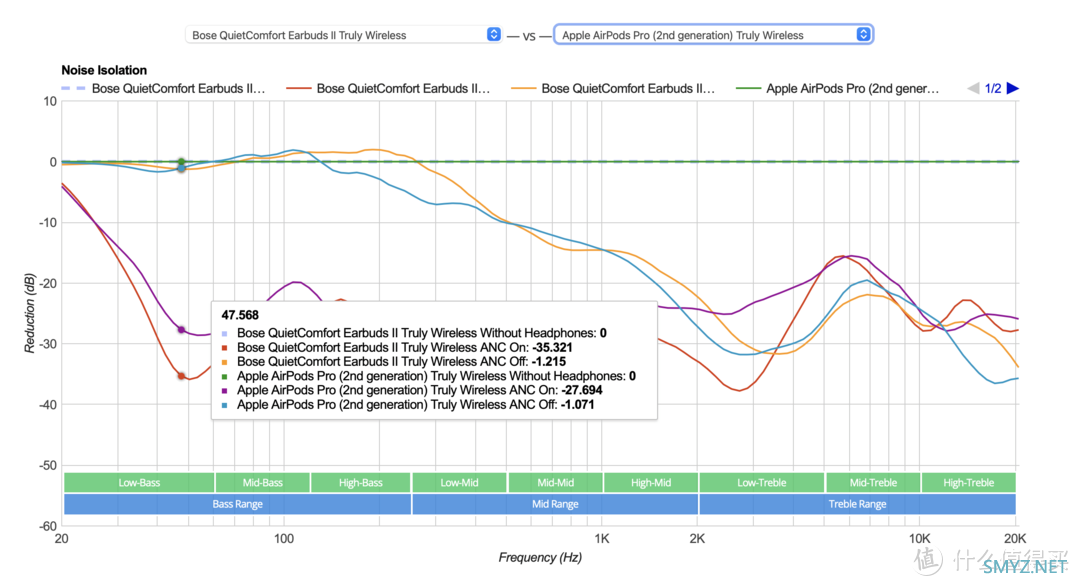This screenshot has width=1080, height=586.
Task: Select the Mid Range bar
Action: pyautogui.click(x=555, y=503)
